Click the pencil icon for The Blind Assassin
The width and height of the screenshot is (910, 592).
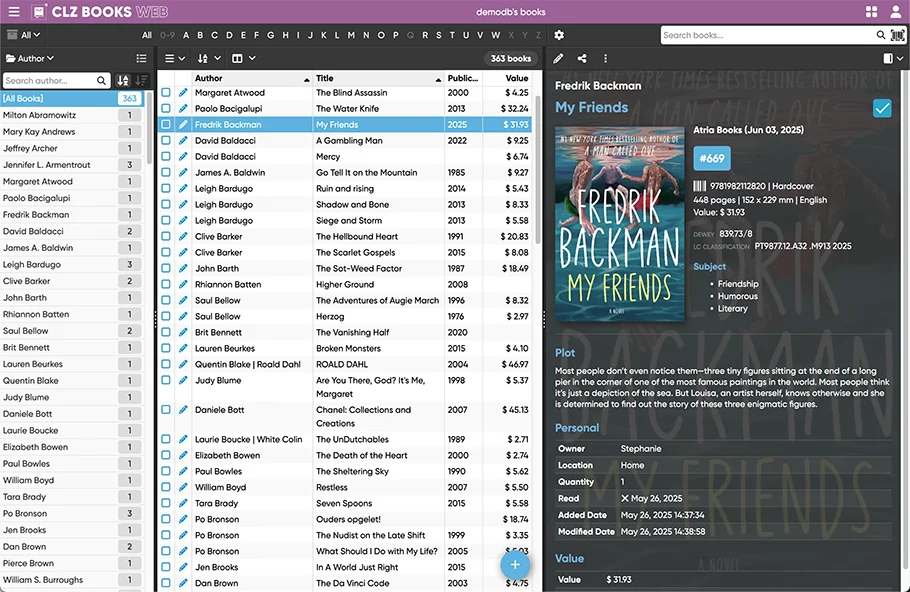click(x=183, y=92)
